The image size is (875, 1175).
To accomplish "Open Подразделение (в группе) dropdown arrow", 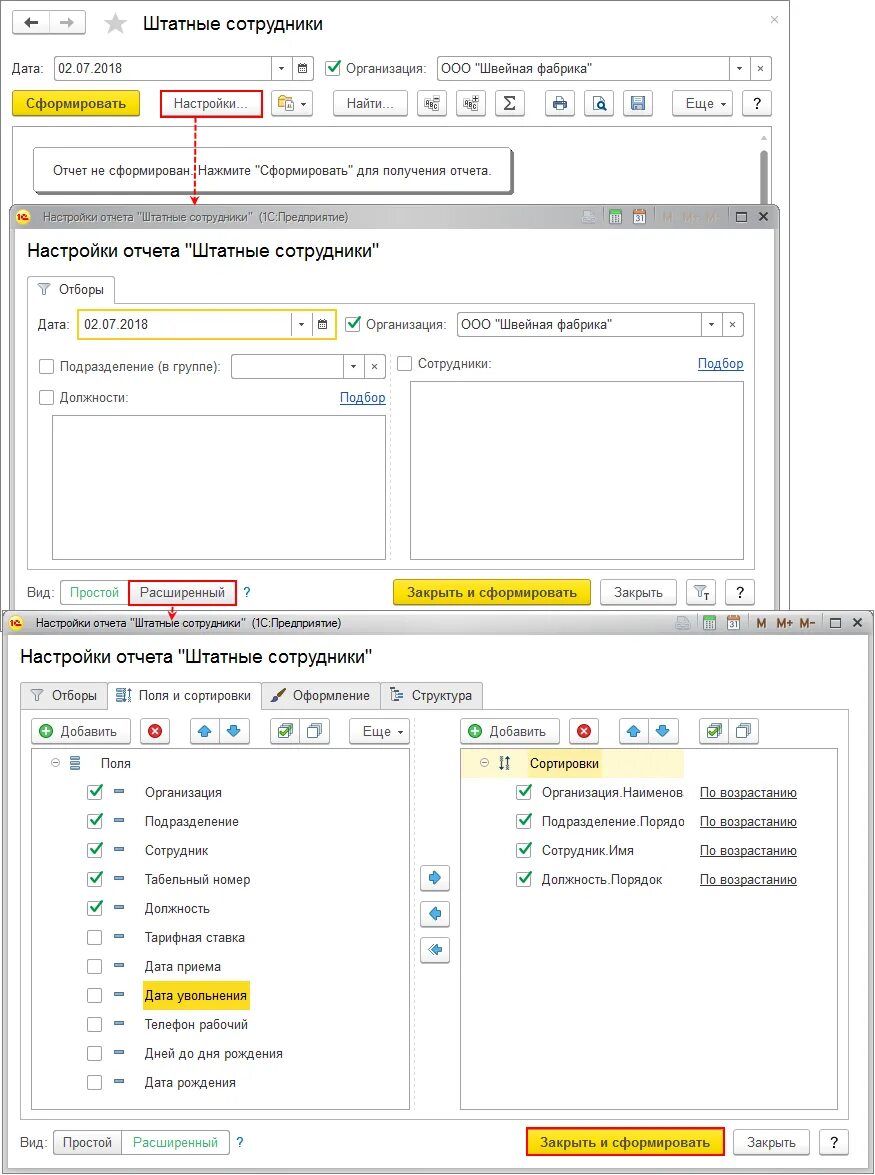I will (353, 366).
